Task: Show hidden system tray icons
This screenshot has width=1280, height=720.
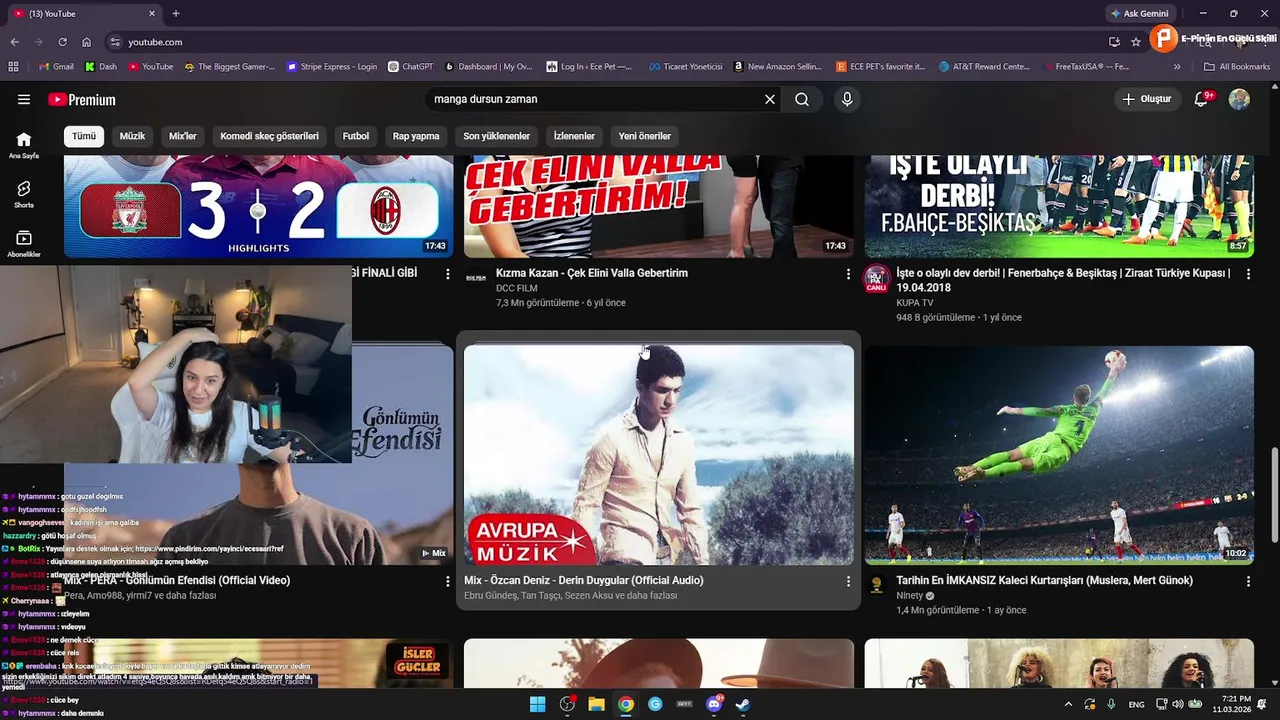Action: click(1068, 704)
